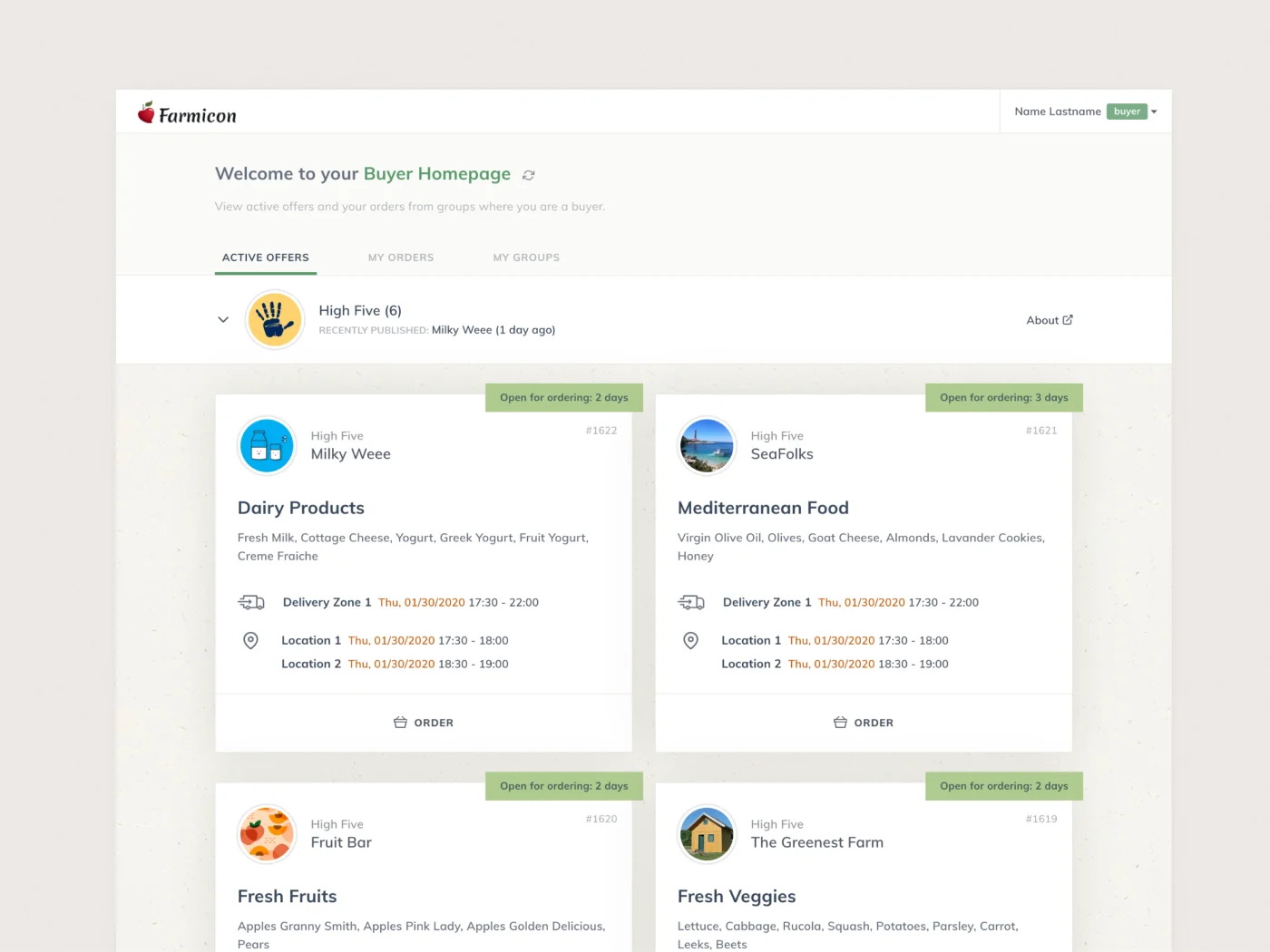The height and width of the screenshot is (952, 1270).
Task: Refresh the Buyer Homepage using the reload icon
Action: pos(529,175)
